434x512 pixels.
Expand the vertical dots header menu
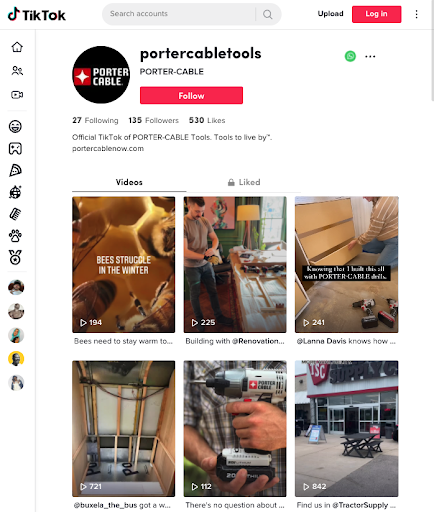[416, 14]
